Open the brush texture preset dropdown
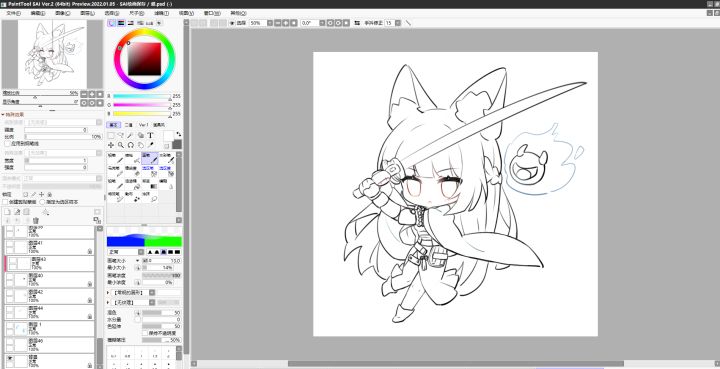Viewport: 720px width, 369px height. 152,302
